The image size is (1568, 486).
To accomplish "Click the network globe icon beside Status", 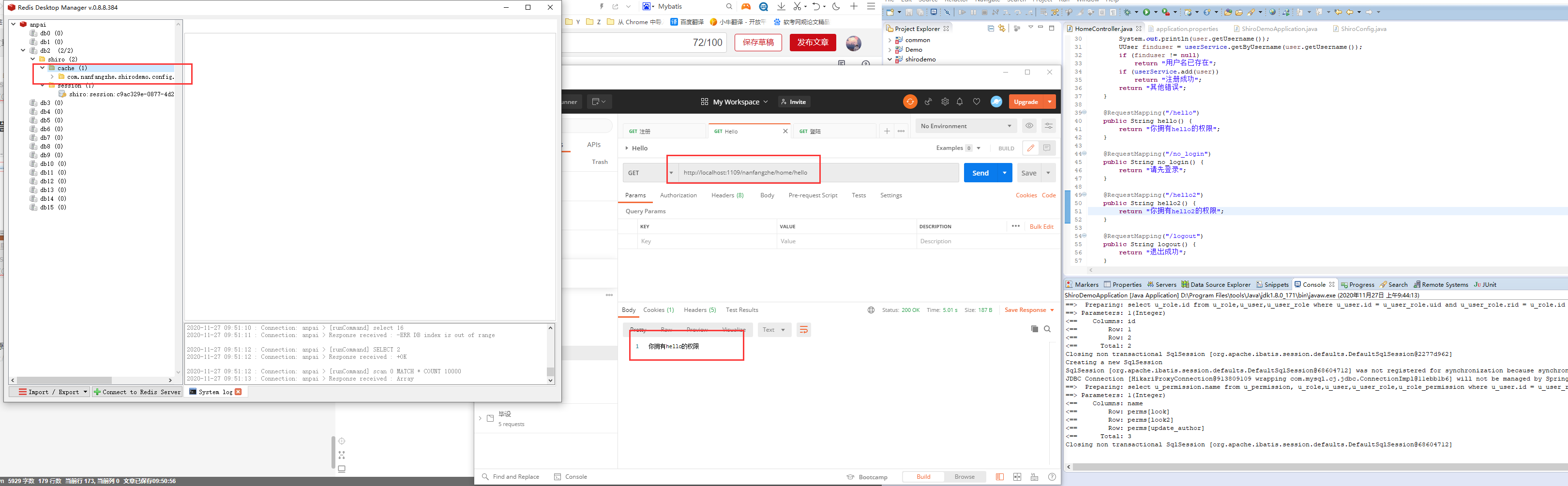I will click(871, 310).
